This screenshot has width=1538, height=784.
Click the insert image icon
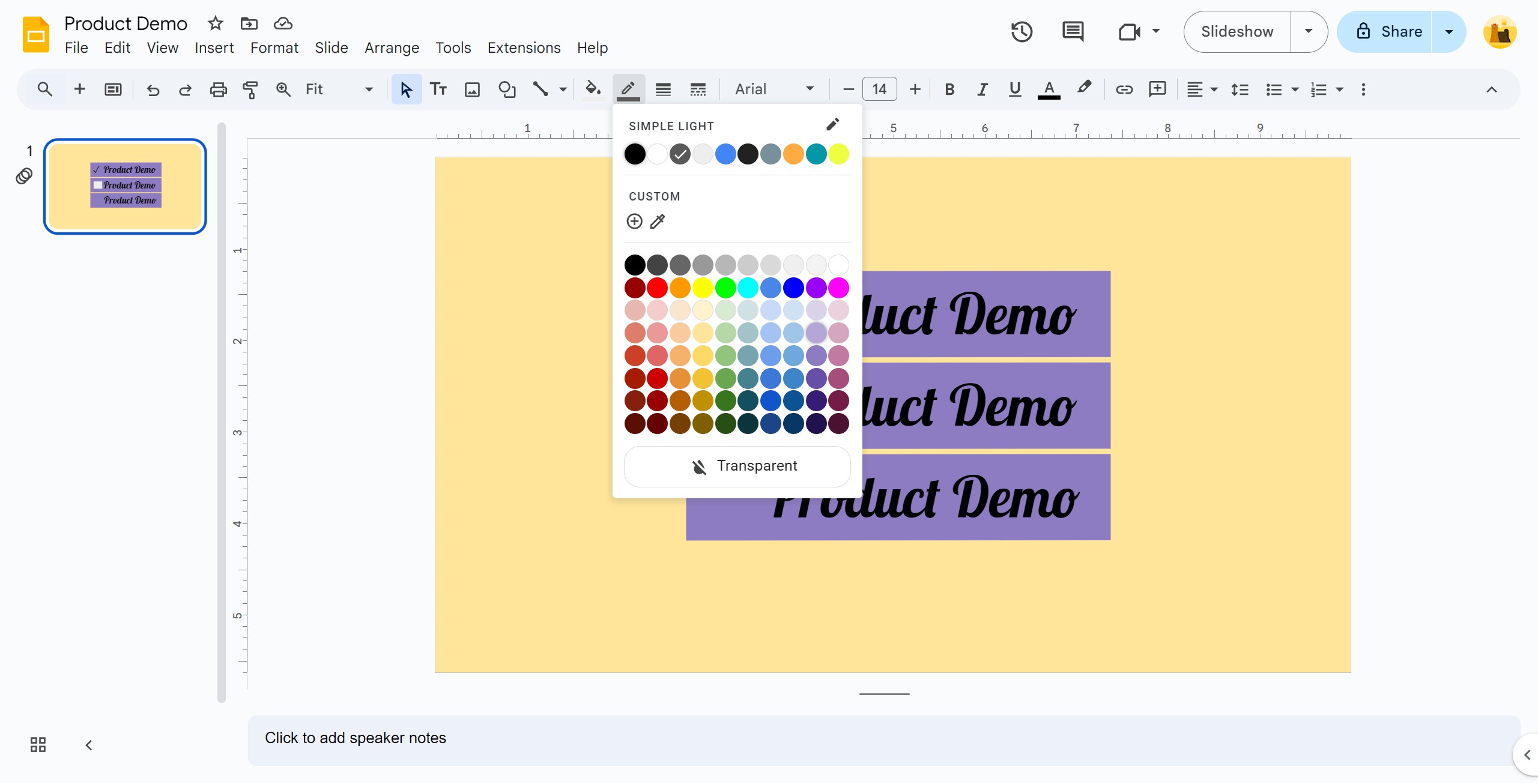point(473,89)
